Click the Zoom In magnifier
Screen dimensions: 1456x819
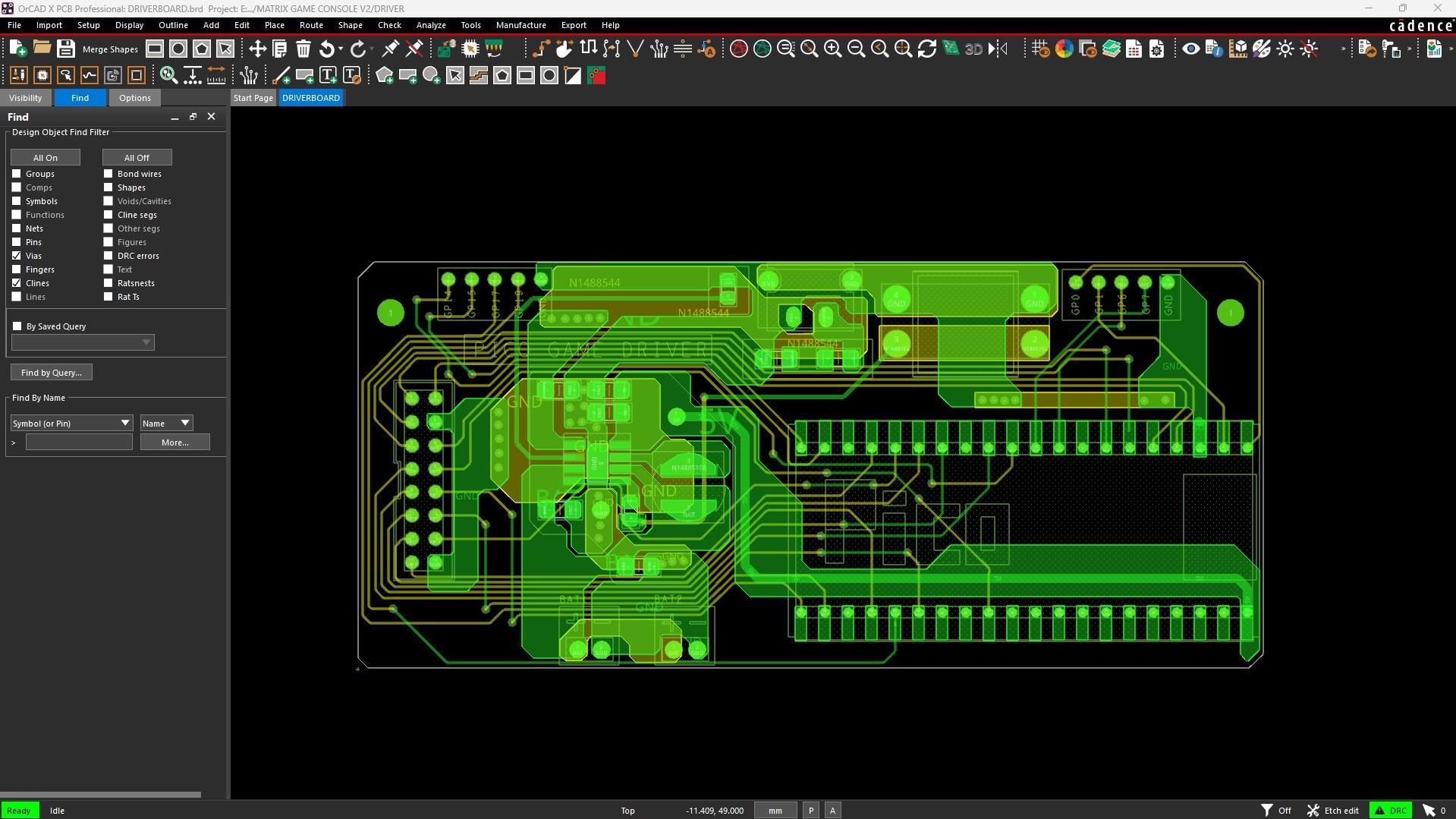(x=832, y=49)
